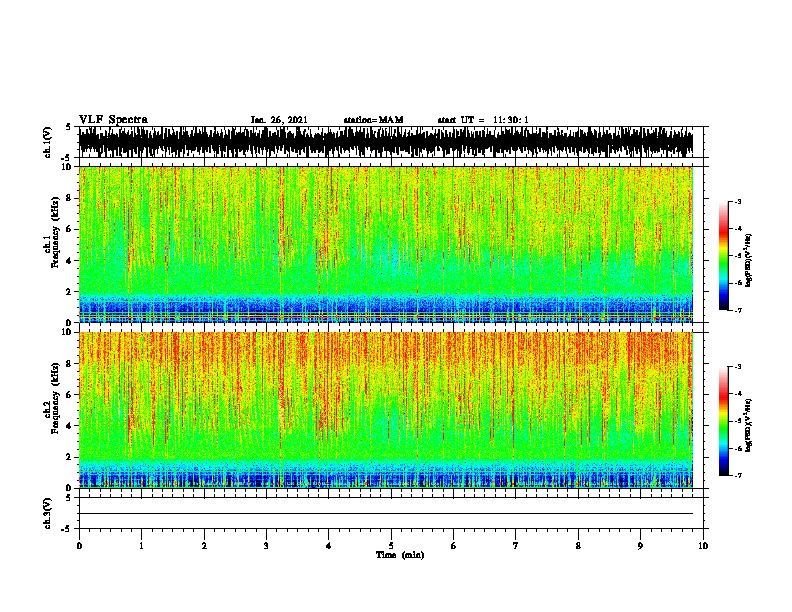The width and height of the screenshot is (792, 612).
Task: Click time axis tick label "7"
Action: click(x=516, y=546)
